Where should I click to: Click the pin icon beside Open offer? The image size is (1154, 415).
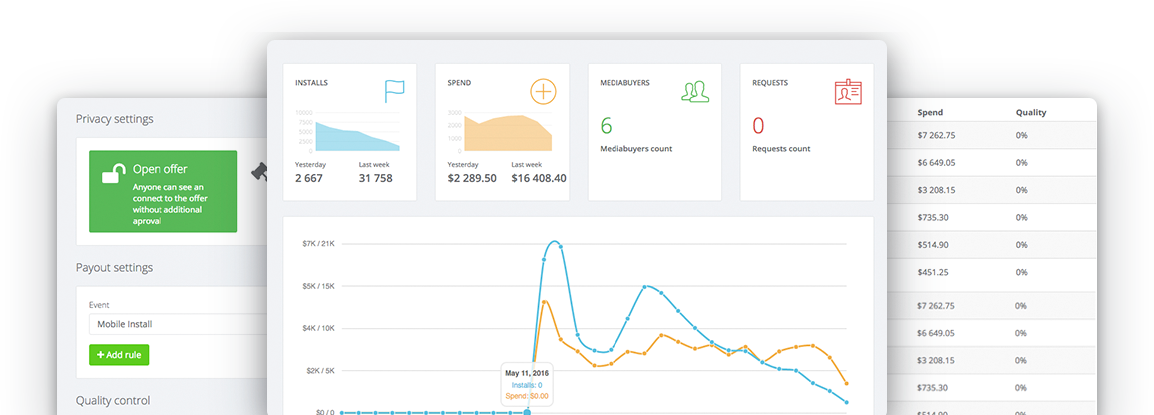pos(259,172)
